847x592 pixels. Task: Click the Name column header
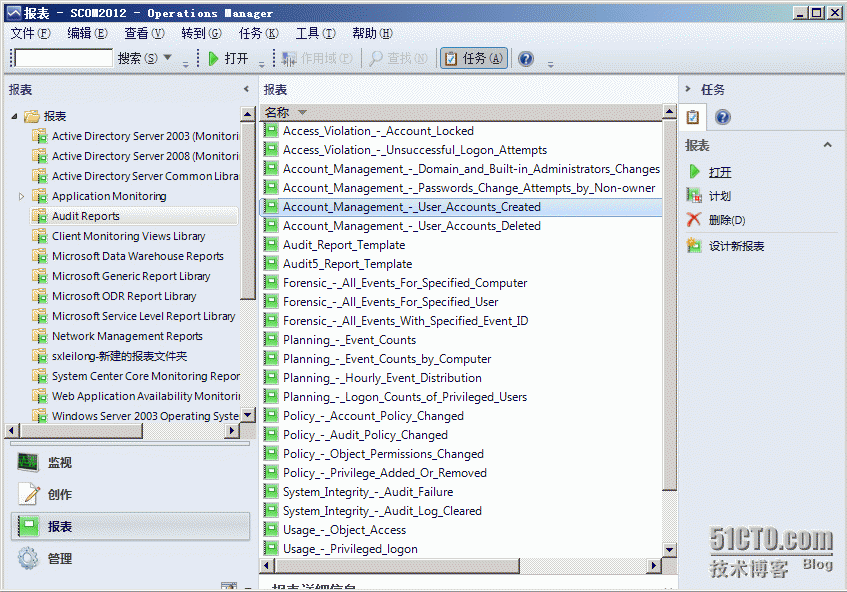(x=463, y=112)
